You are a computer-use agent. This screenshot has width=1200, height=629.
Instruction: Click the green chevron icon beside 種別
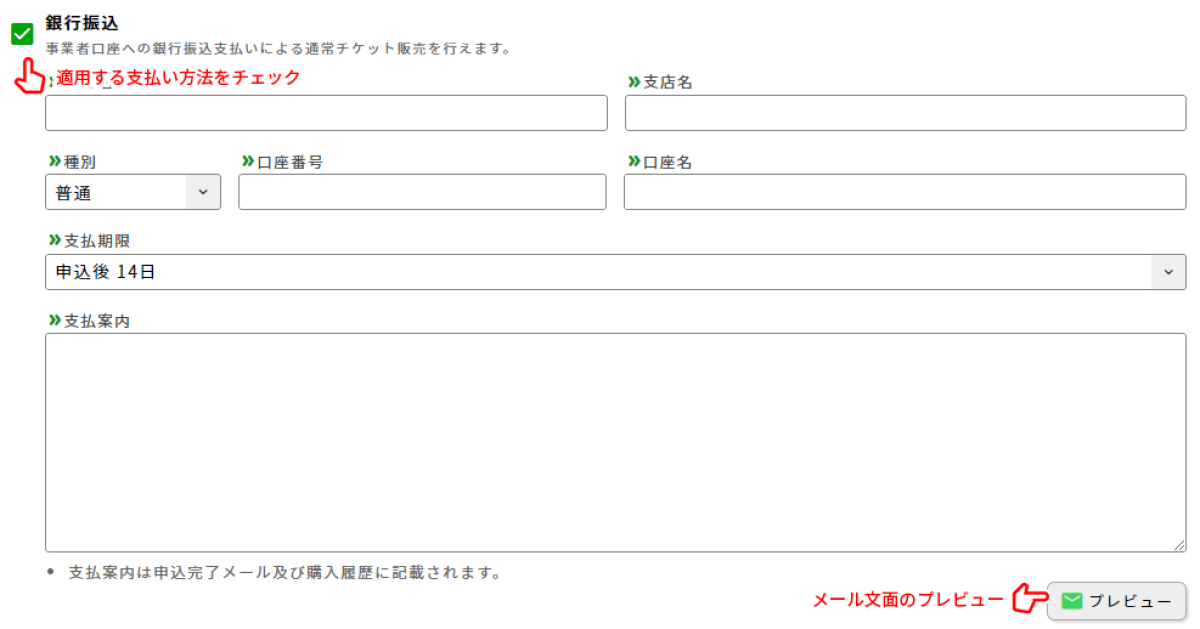click(55, 161)
